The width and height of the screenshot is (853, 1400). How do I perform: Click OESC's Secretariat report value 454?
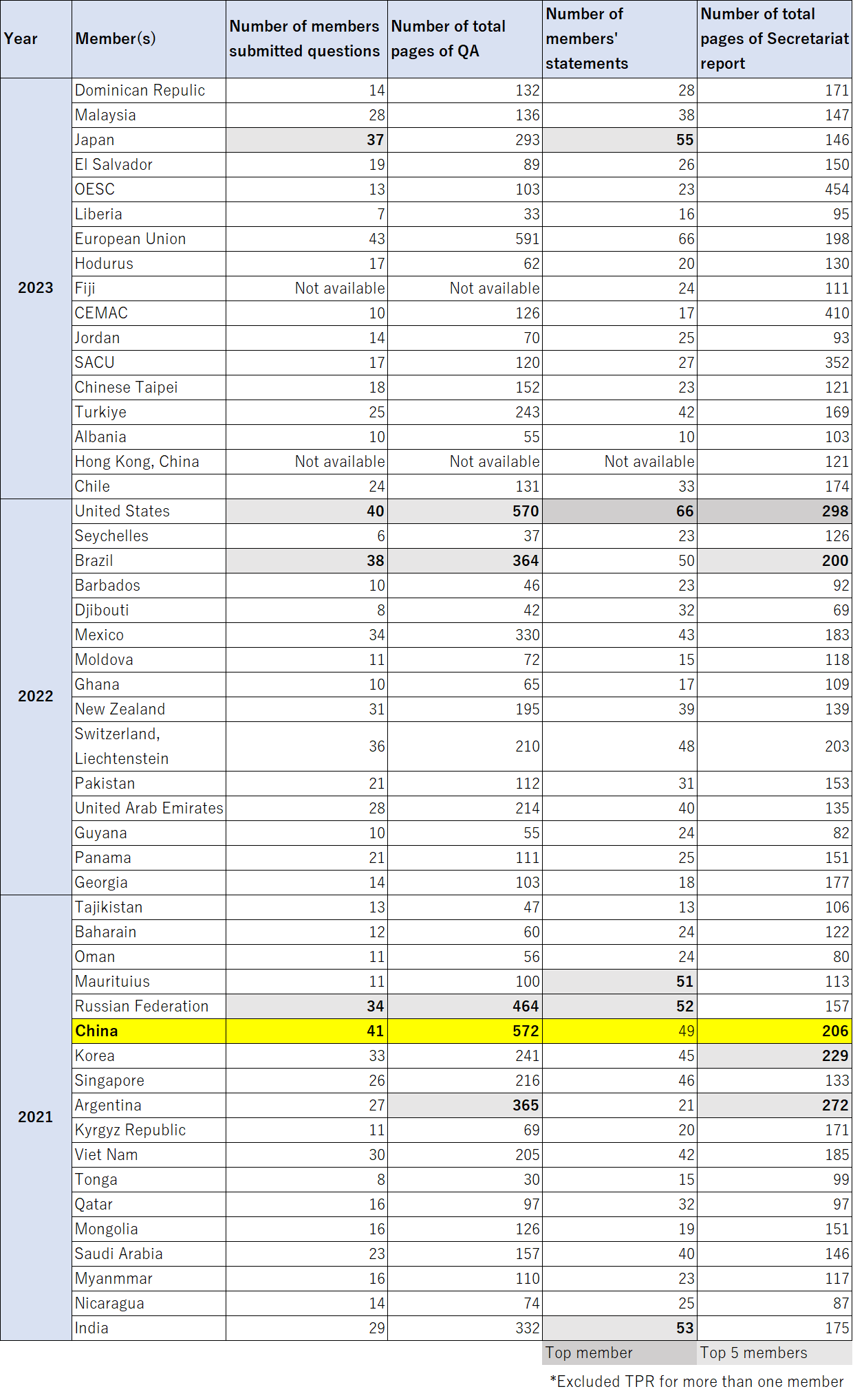pos(775,190)
